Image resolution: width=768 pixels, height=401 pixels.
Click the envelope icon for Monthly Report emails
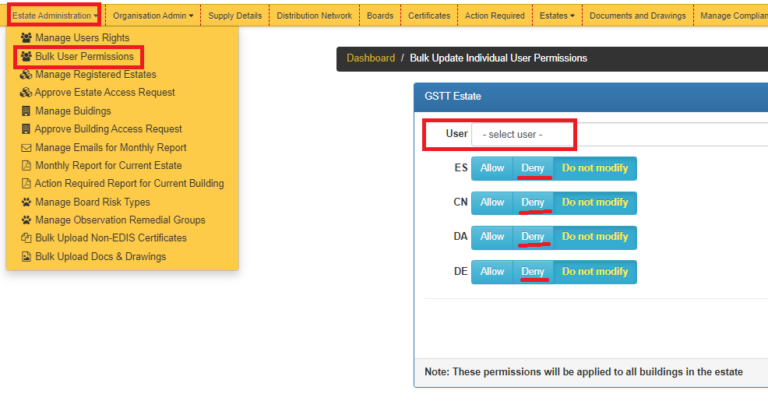tap(26, 148)
